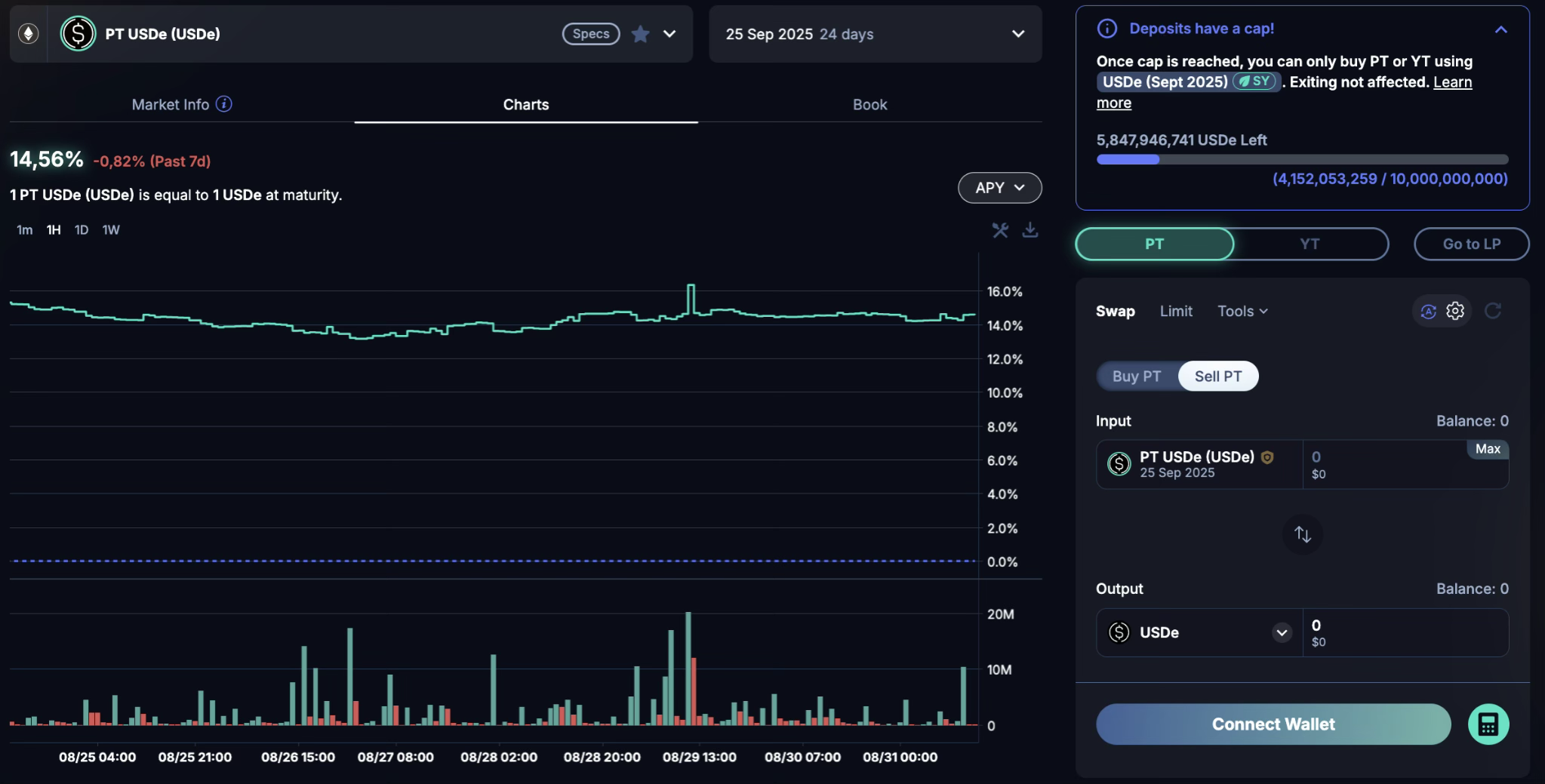
Task: Click the Connect Wallet button
Action: pos(1273,724)
